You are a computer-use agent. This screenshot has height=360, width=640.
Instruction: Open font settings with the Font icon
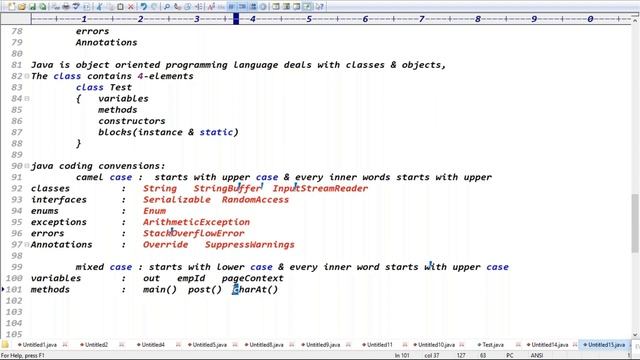point(211,7)
